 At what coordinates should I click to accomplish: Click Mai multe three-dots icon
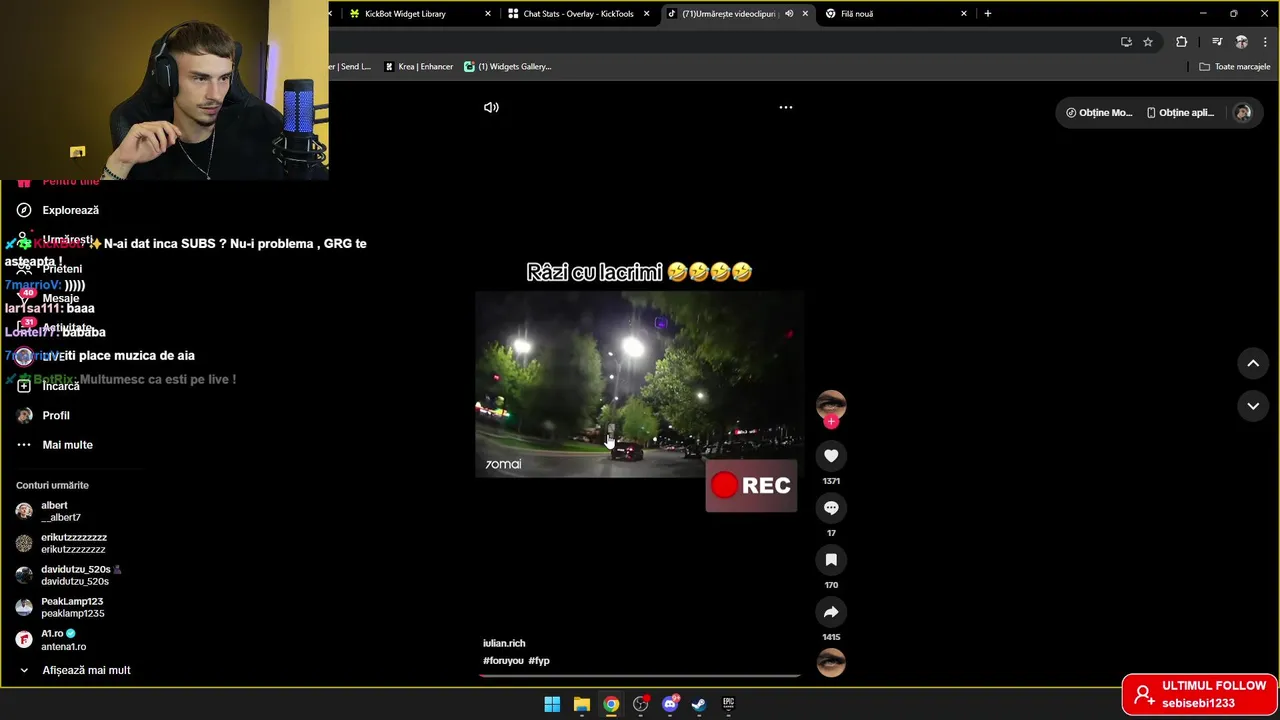(24, 445)
